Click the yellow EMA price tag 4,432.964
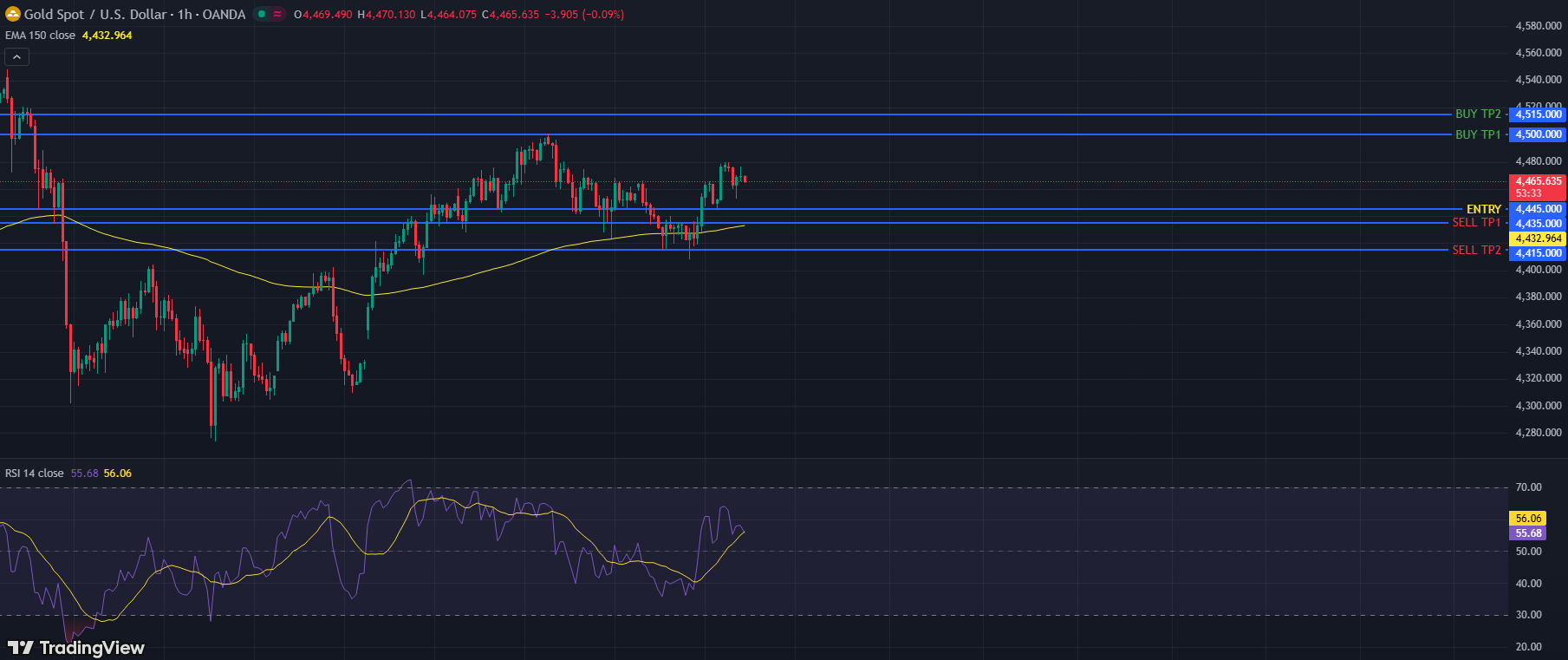 click(x=1538, y=239)
